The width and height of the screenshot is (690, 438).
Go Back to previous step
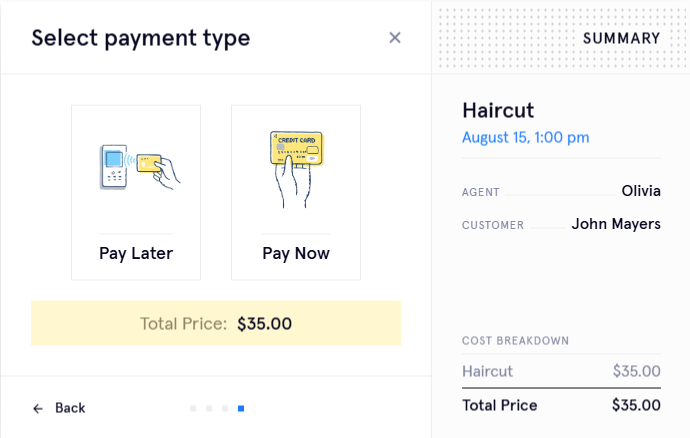(69, 408)
